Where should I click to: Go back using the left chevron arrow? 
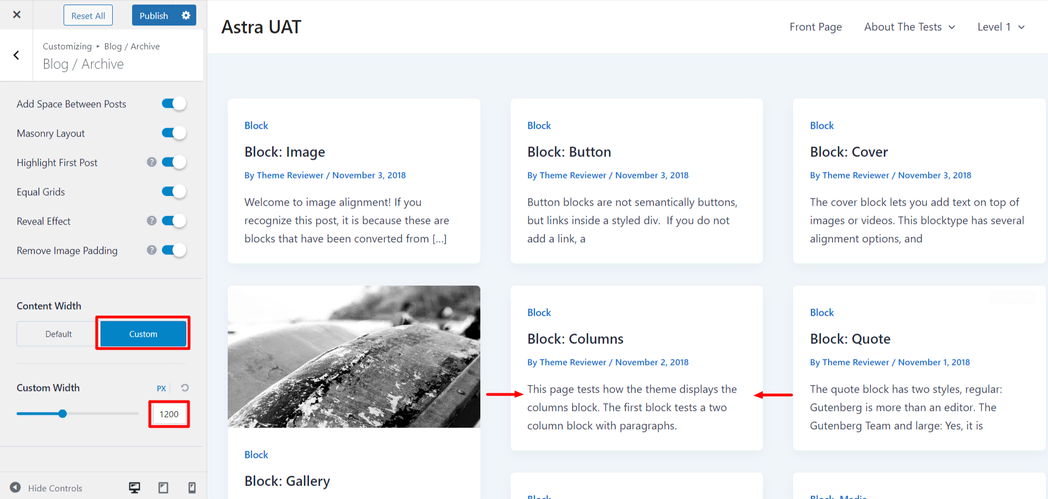pyautogui.click(x=16, y=56)
